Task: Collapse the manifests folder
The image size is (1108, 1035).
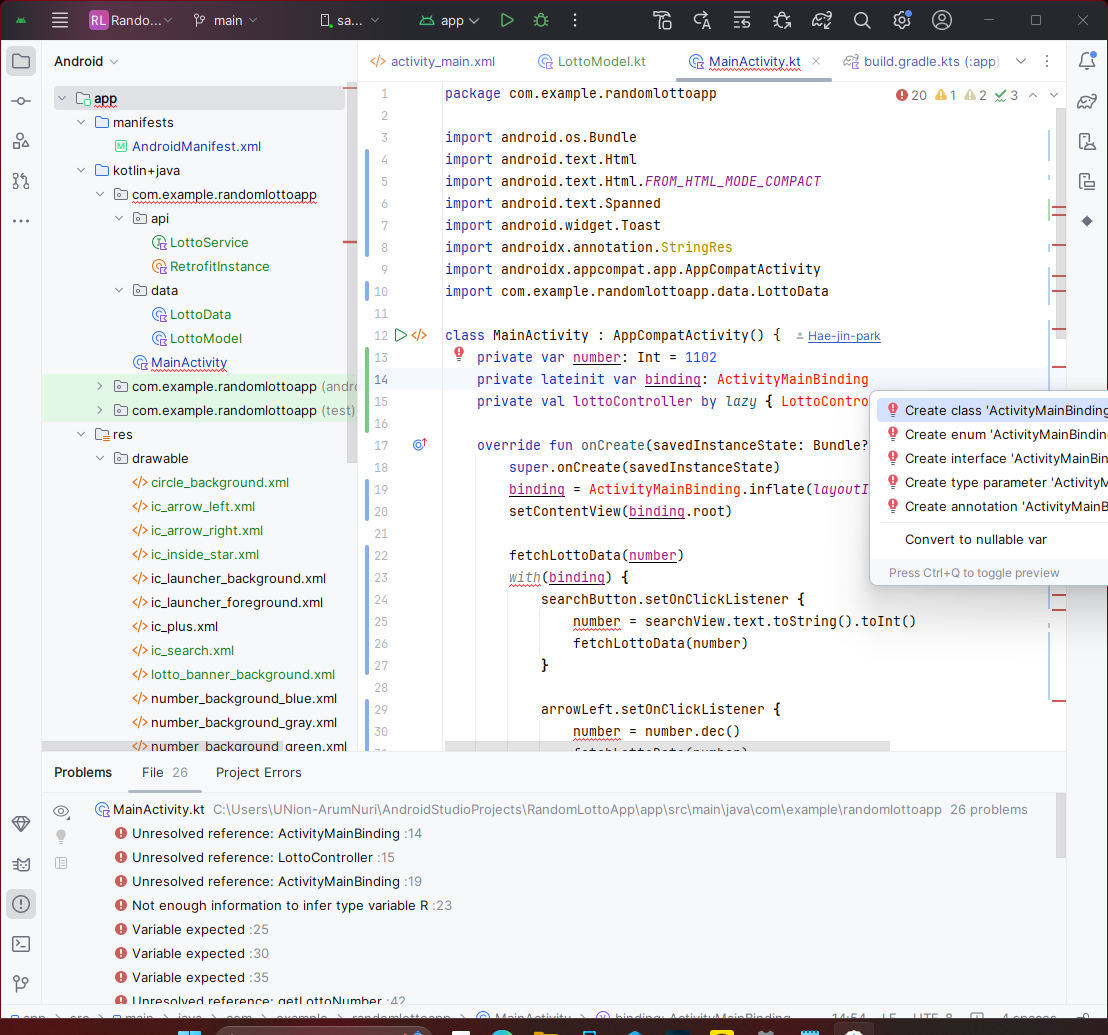Action: pyautogui.click(x=81, y=122)
